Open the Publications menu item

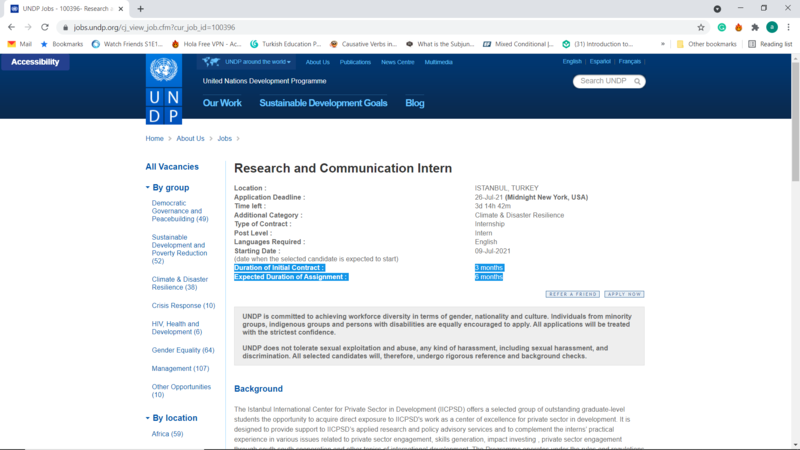[355, 62]
